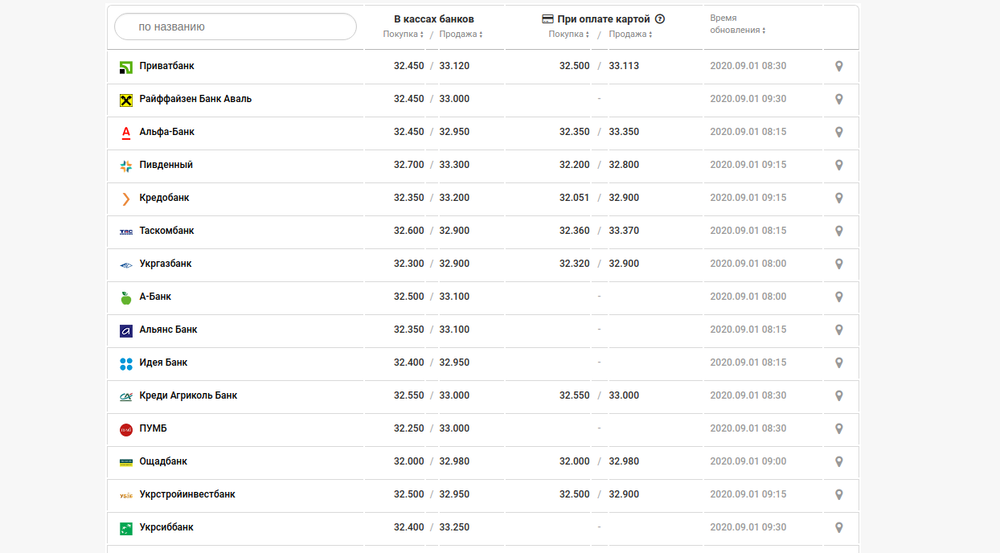Click the Альфа-Банк red A logo
This screenshot has width=1000, height=553.
[x=126, y=133]
